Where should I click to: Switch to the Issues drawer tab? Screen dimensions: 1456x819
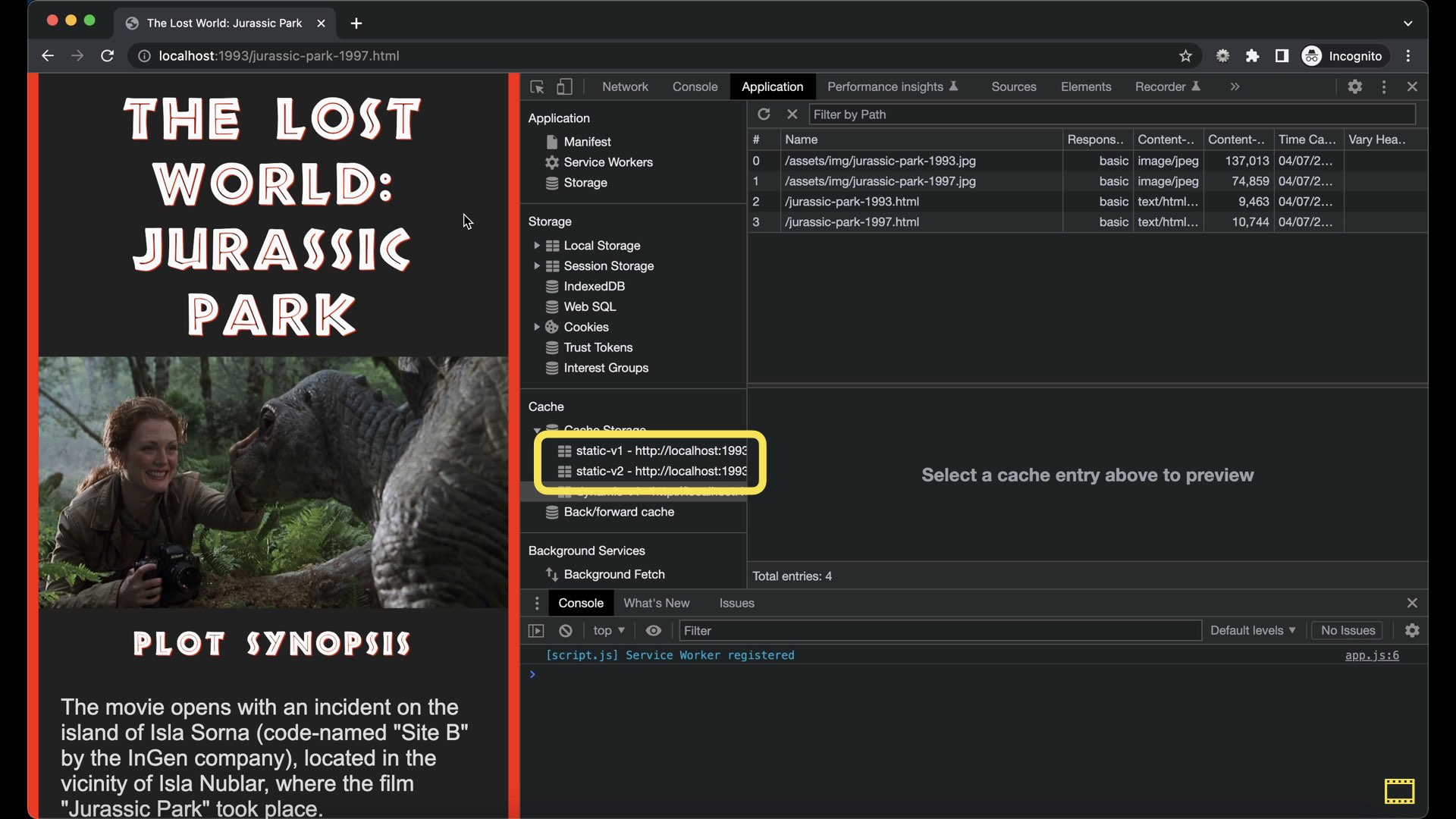click(x=736, y=604)
